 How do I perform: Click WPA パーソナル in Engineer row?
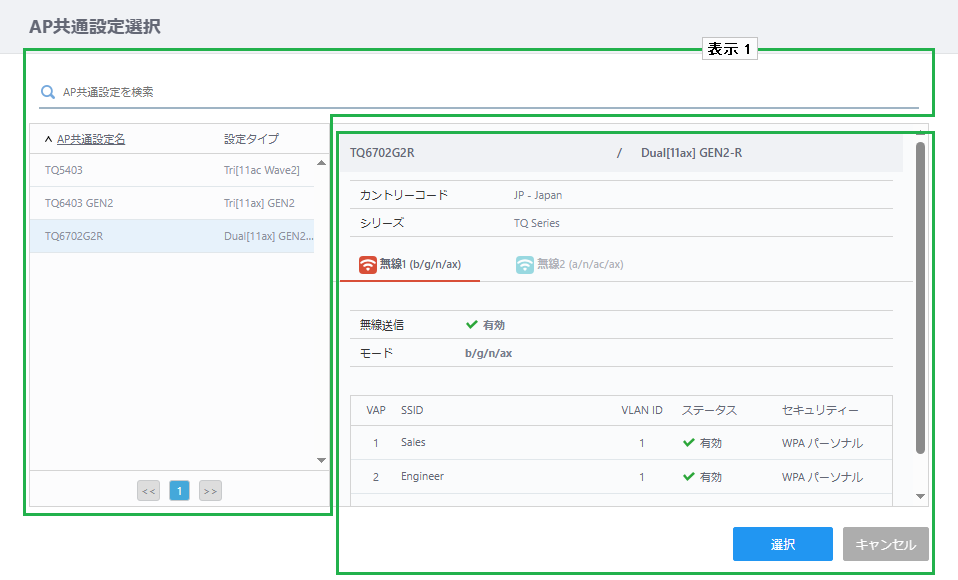822,477
